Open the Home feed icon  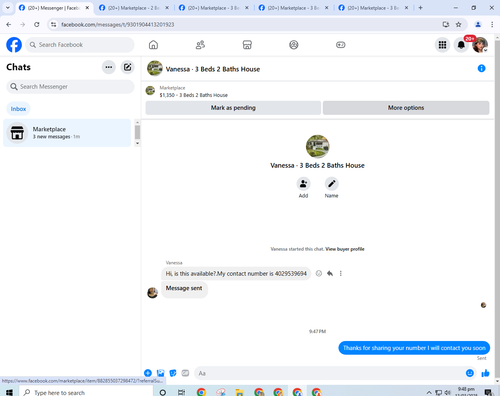[x=153, y=45]
